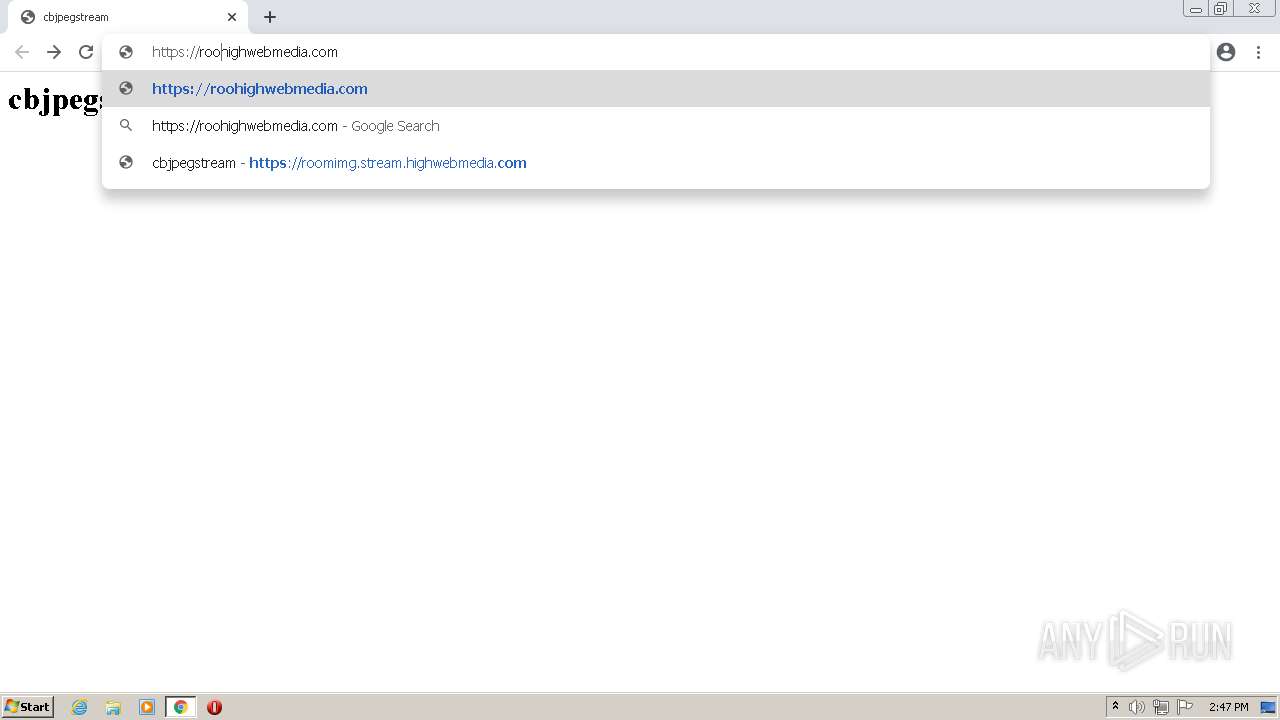Click the Show desktop tray icon
This screenshot has height=720, width=1280.
point(1268,707)
